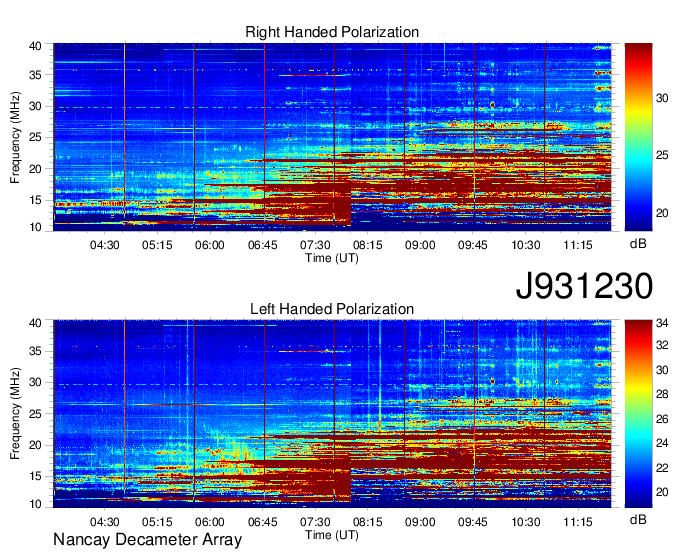This screenshot has width=680, height=552.
Task: Click 06:00 time tick under Right Handed plot
Action: [209, 245]
